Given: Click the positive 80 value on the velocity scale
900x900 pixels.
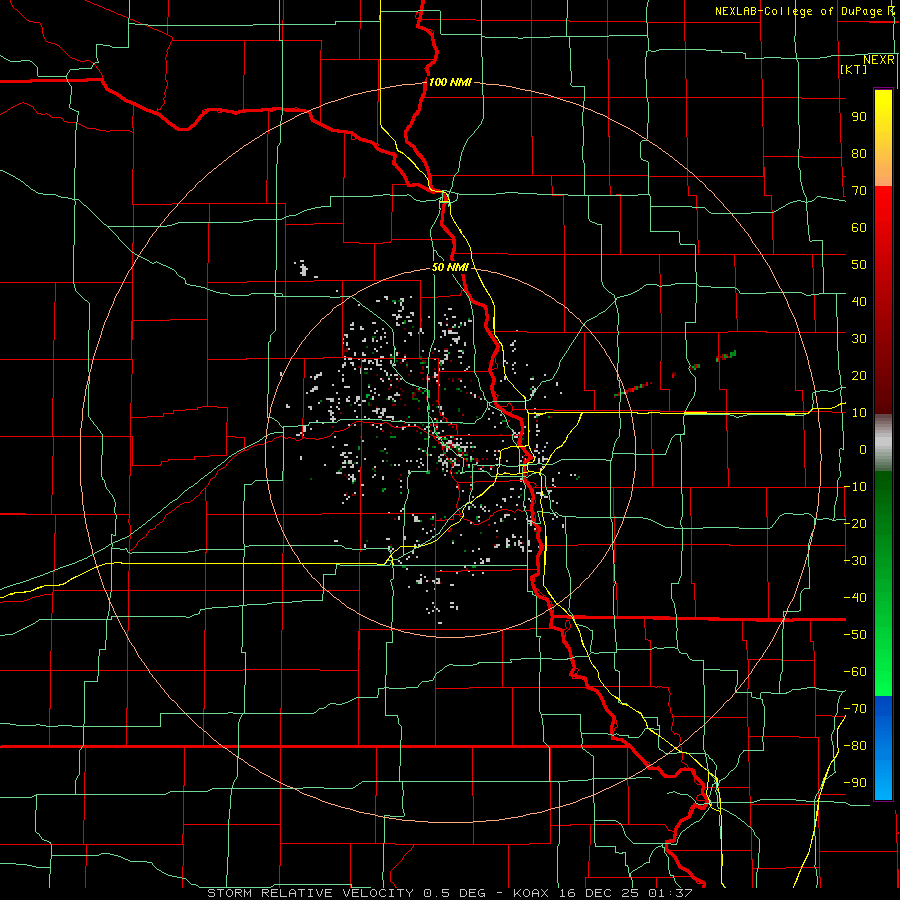Looking at the screenshot, I should (x=859, y=153).
